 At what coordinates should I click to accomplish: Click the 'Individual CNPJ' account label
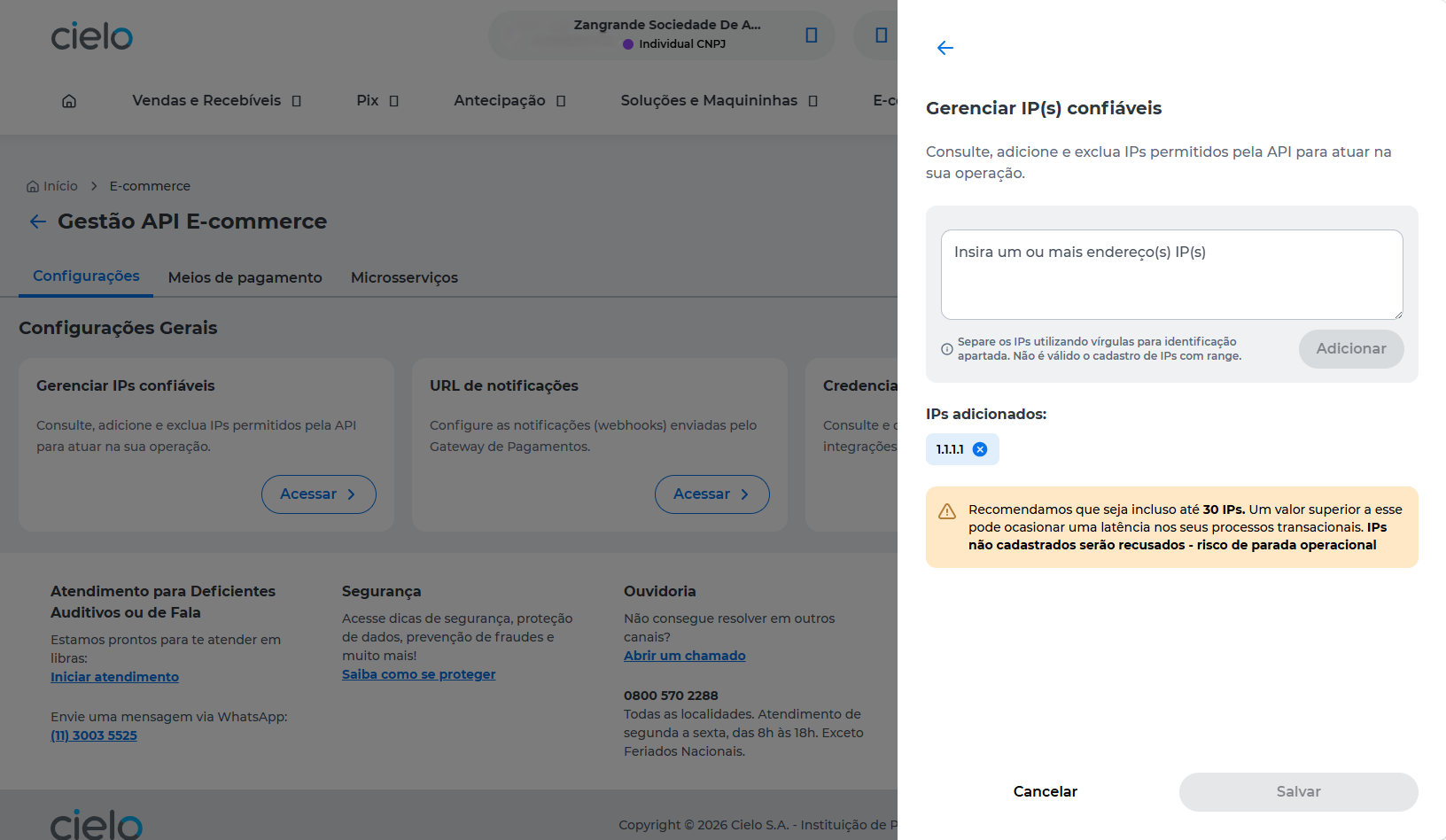[x=682, y=43]
